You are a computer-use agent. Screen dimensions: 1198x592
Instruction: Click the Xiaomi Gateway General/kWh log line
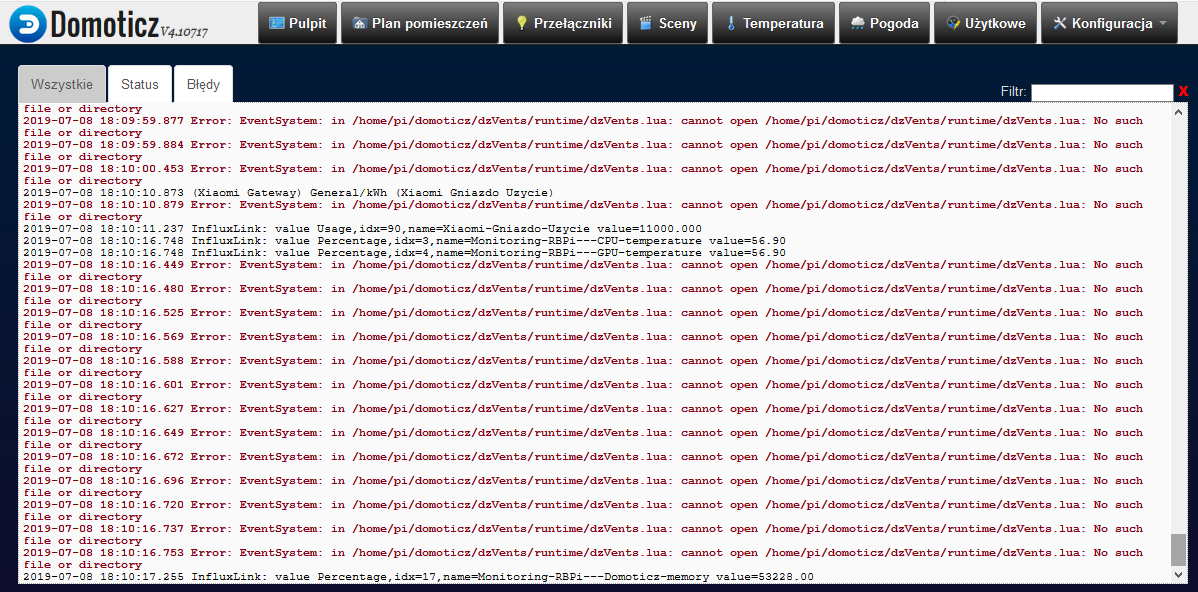pyautogui.click(x=289, y=192)
